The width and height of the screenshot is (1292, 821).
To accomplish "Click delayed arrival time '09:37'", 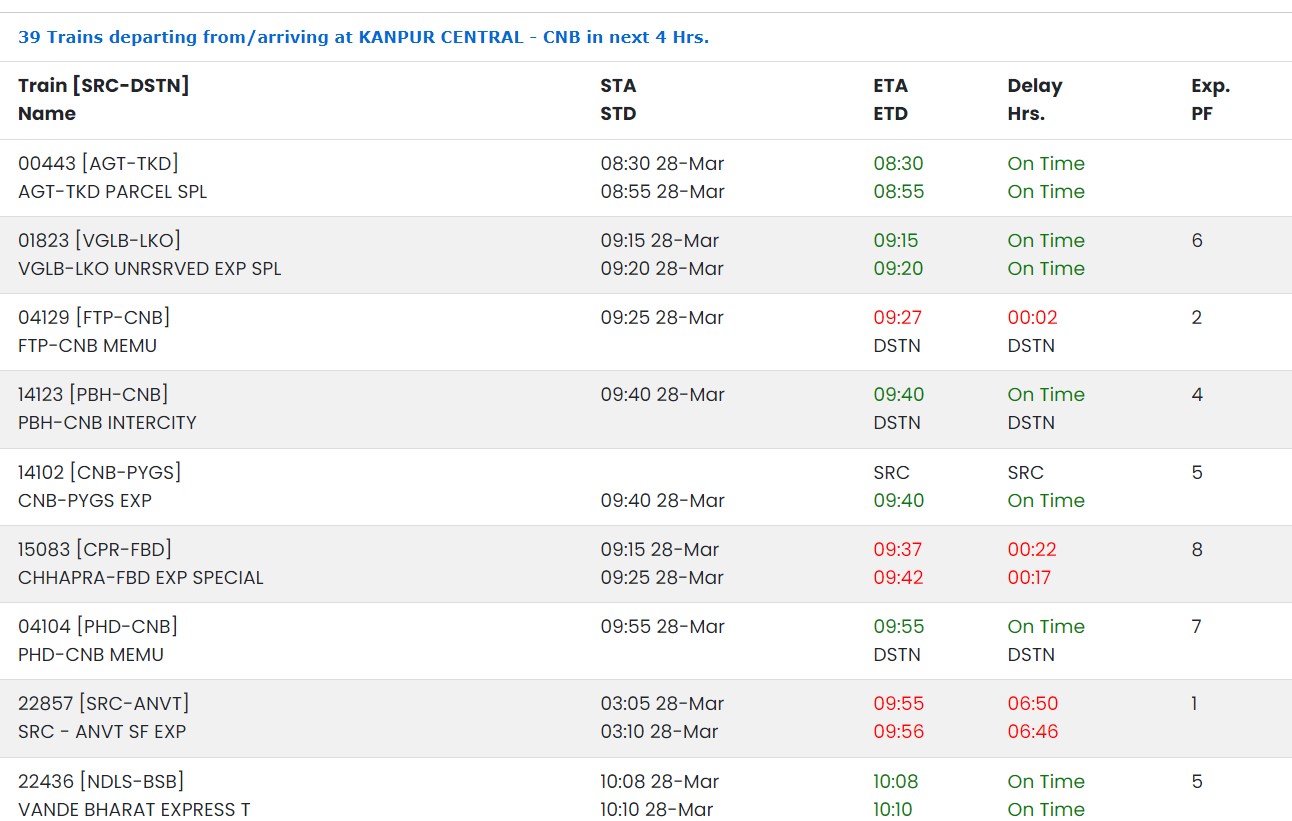I will [x=897, y=550].
